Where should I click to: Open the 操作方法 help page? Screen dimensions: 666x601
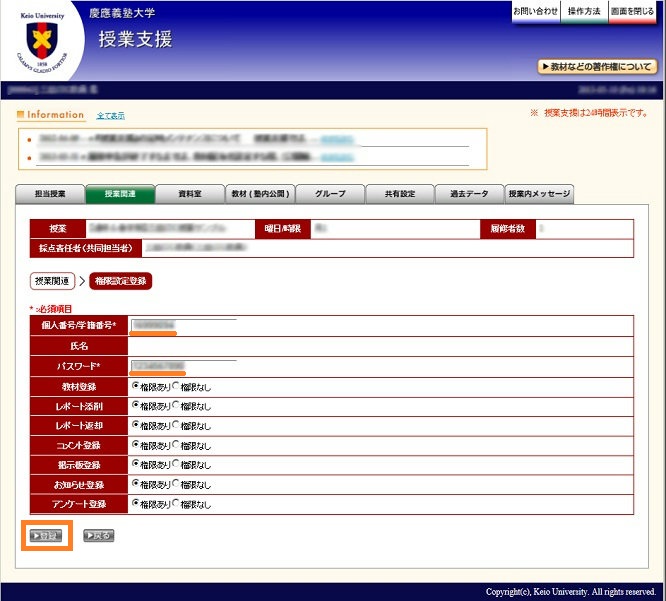584,11
